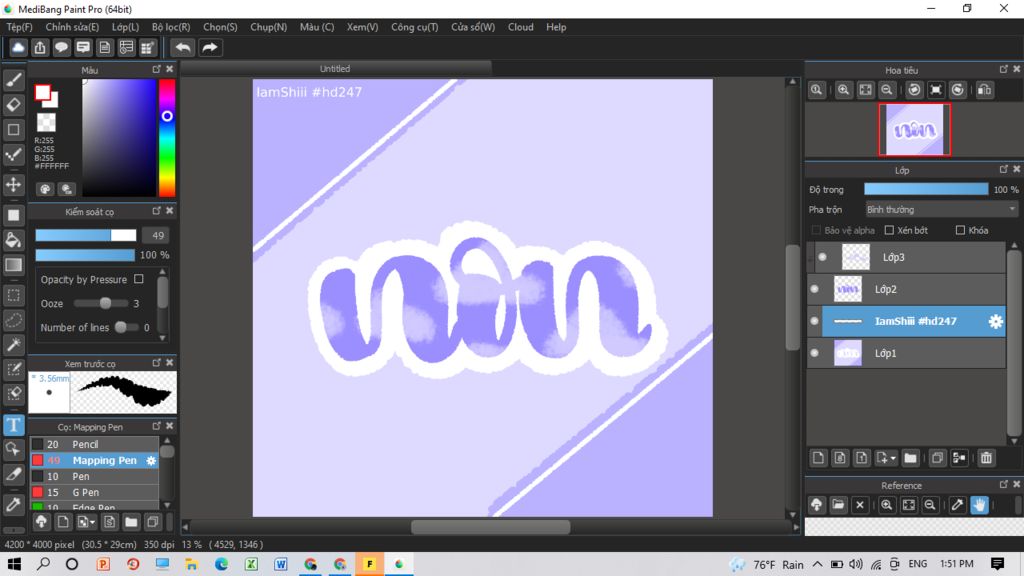Image resolution: width=1024 pixels, height=576 pixels.
Task: Hide the Lớp2 layer
Action: pos(814,289)
